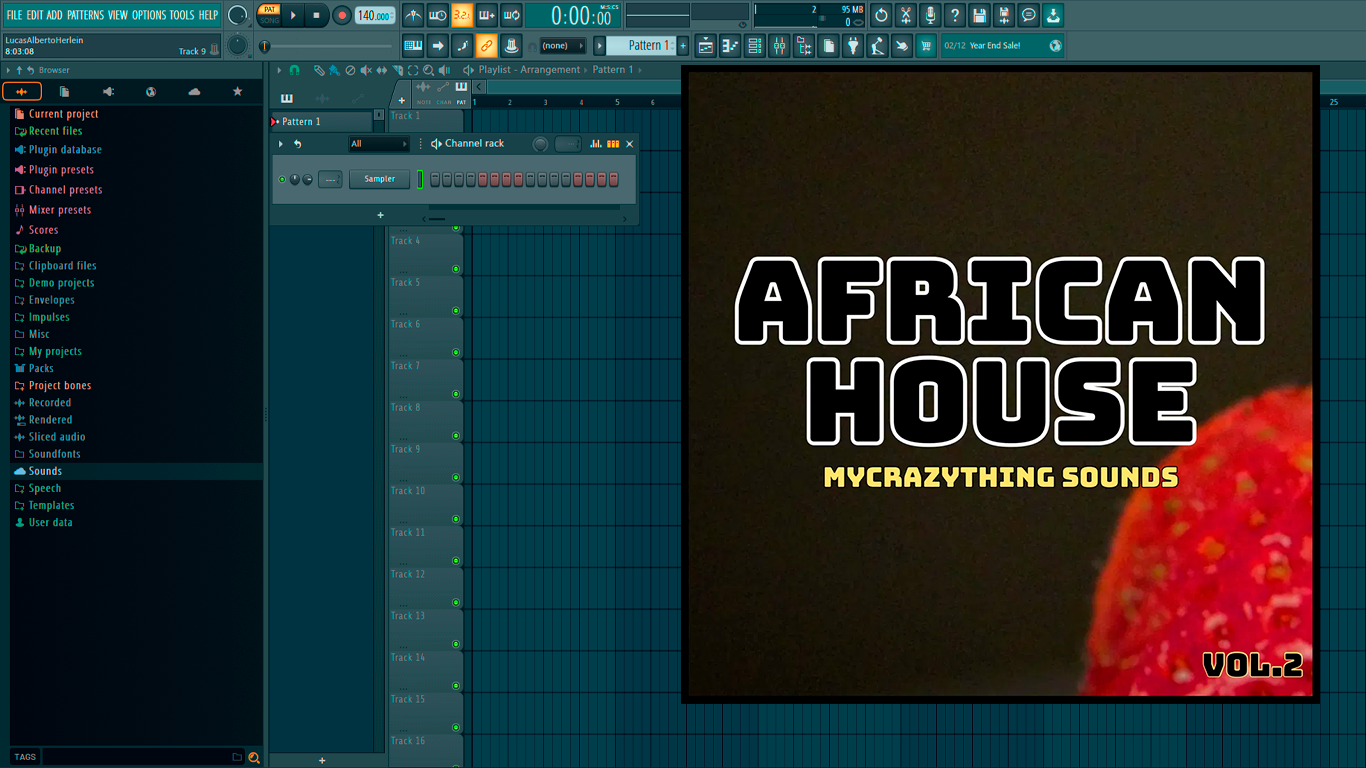
Task: Open the PATTERNS menu
Action: point(85,15)
